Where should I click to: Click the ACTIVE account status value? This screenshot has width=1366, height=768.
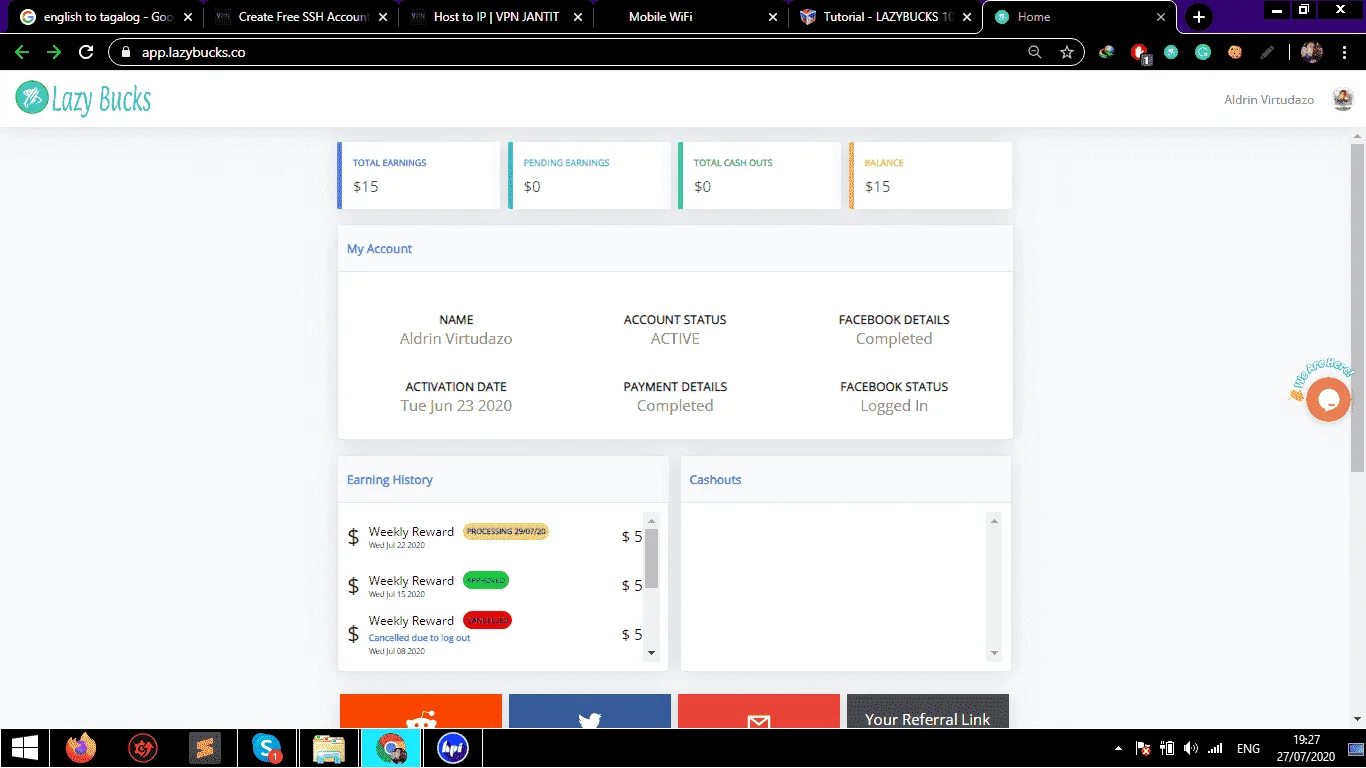coord(675,339)
